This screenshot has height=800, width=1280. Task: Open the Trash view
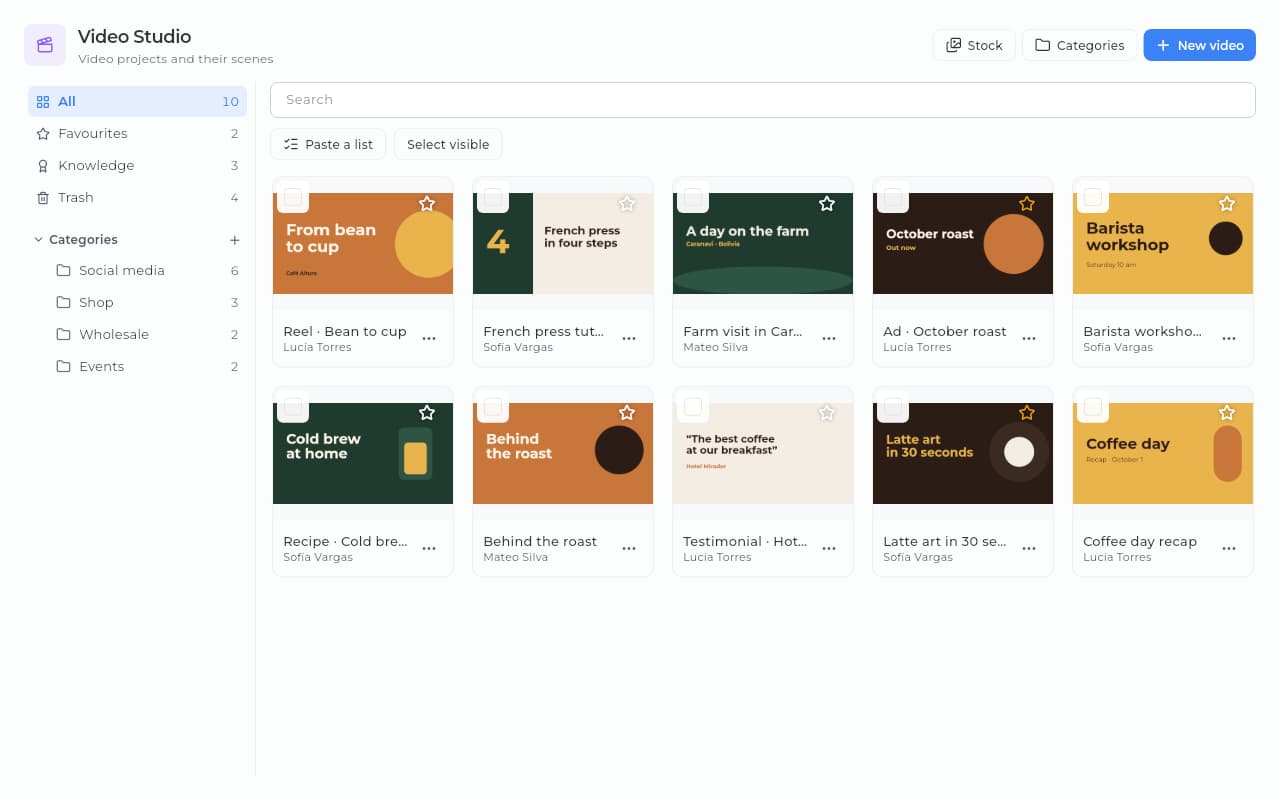[137, 197]
